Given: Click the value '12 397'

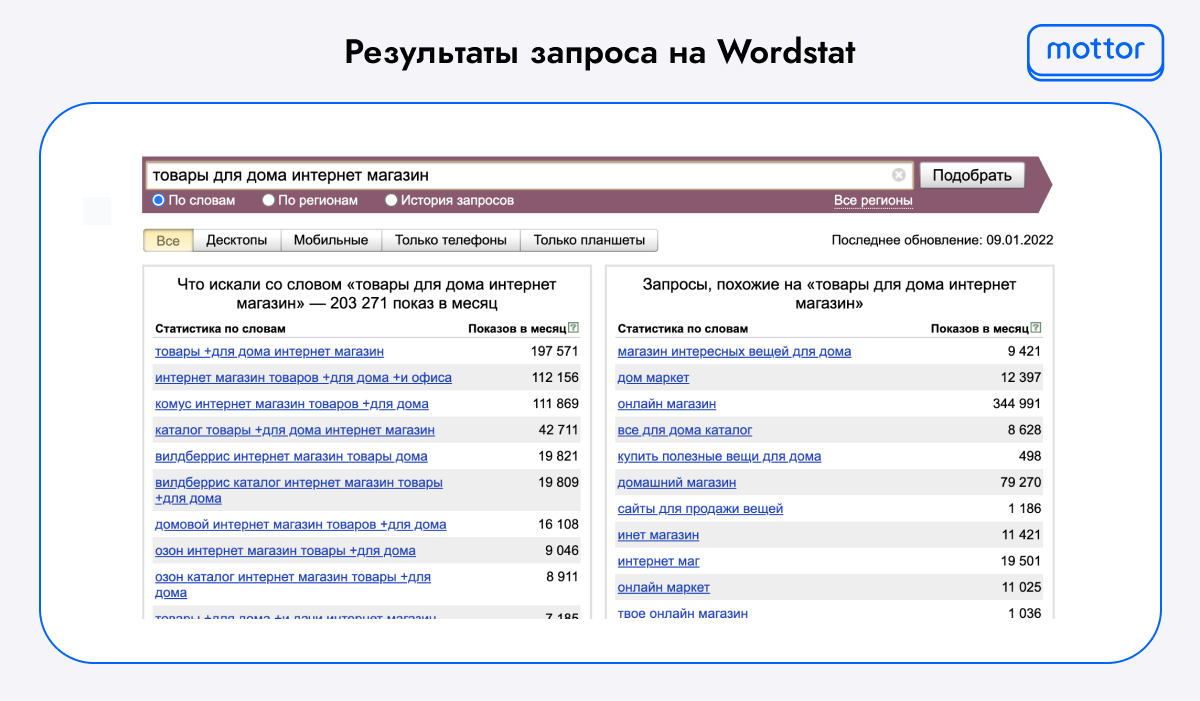Looking at the screenshot, I should coord(1020,378).
